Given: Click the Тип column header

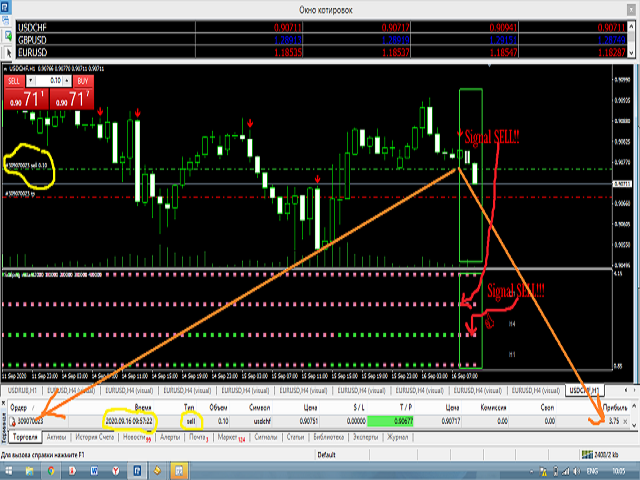Looking at the screenshot, I should pos(189,407).
